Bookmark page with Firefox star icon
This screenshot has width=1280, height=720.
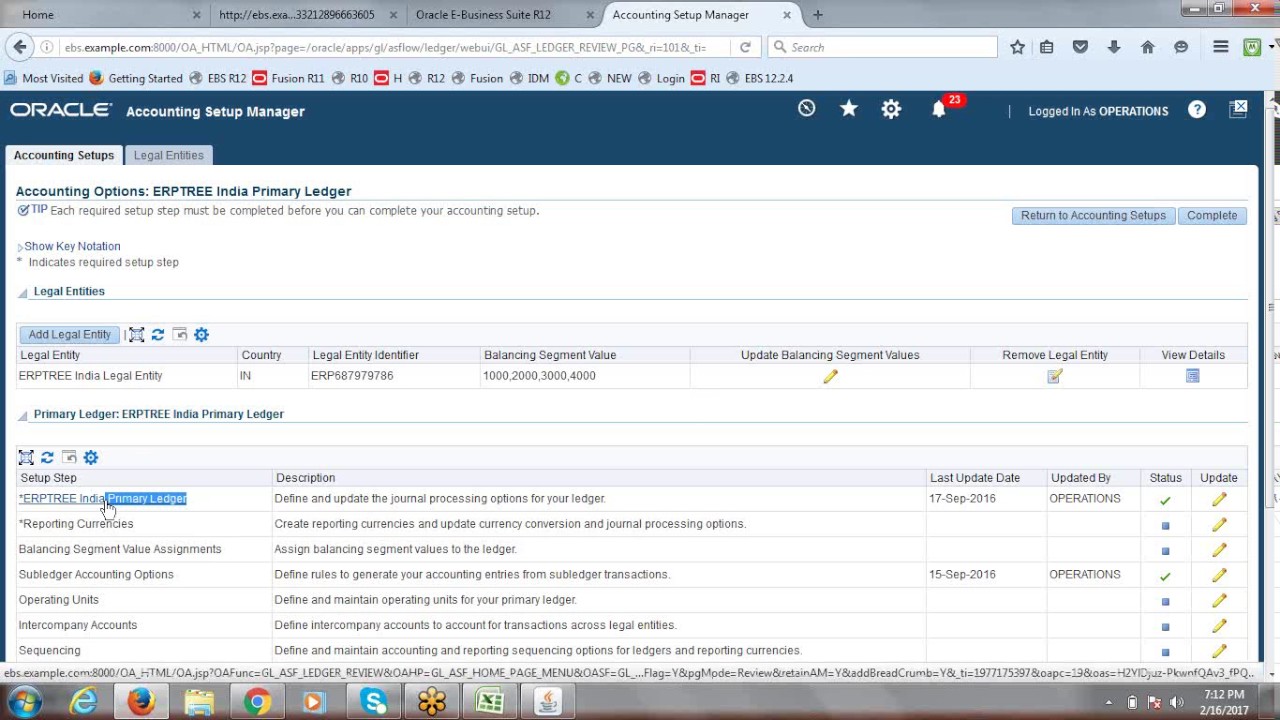coord(1017,47)
